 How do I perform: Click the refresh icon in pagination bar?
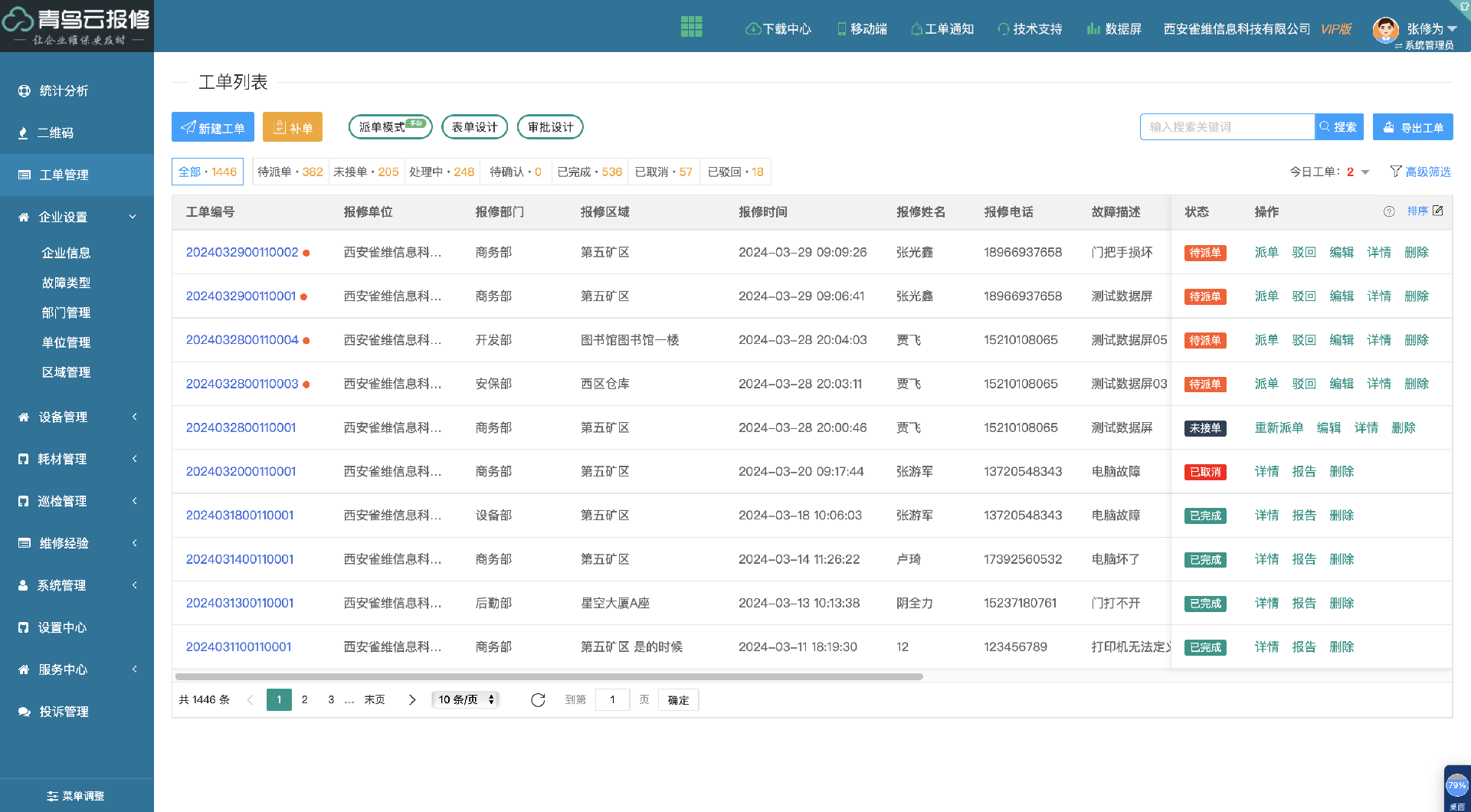click(x=538, y=700)
